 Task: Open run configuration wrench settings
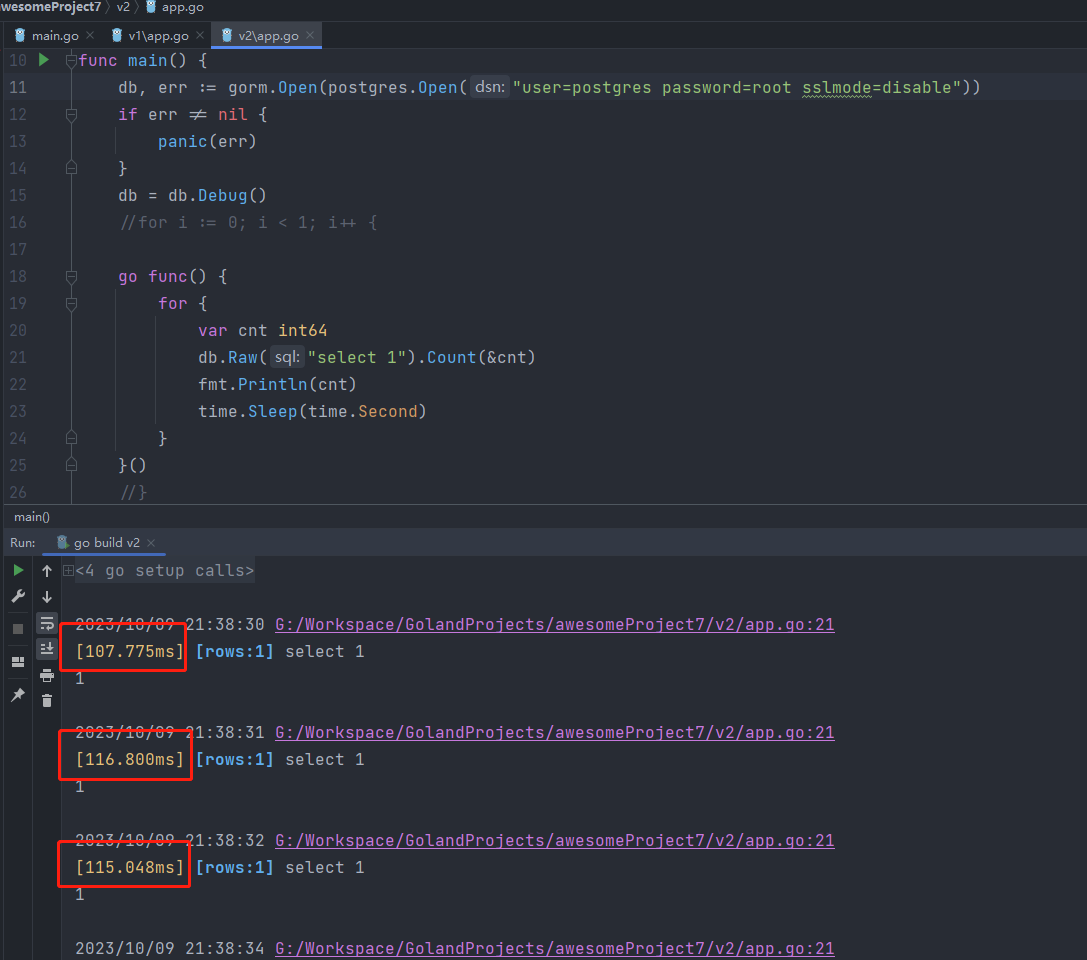(18, 596)
